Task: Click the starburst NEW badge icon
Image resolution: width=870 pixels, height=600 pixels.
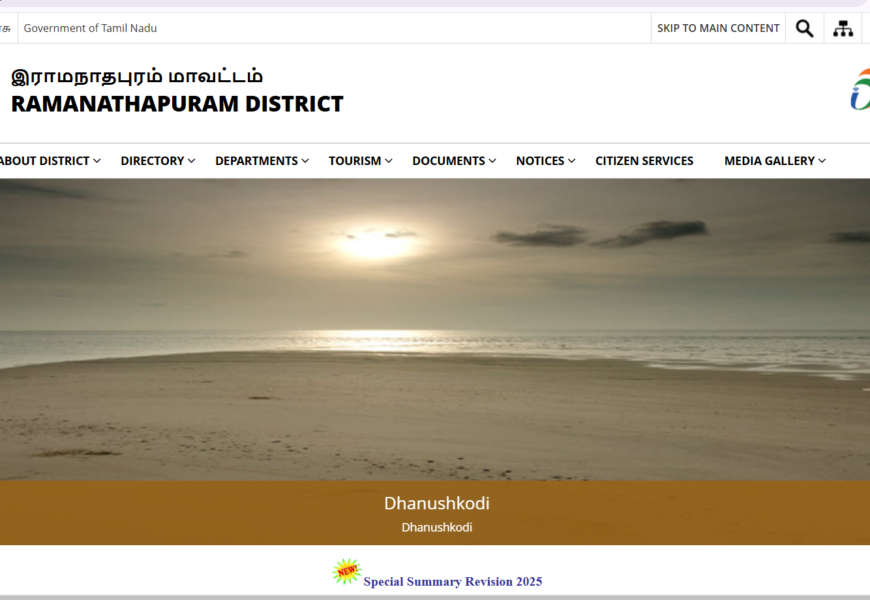Action: (346, 572)
